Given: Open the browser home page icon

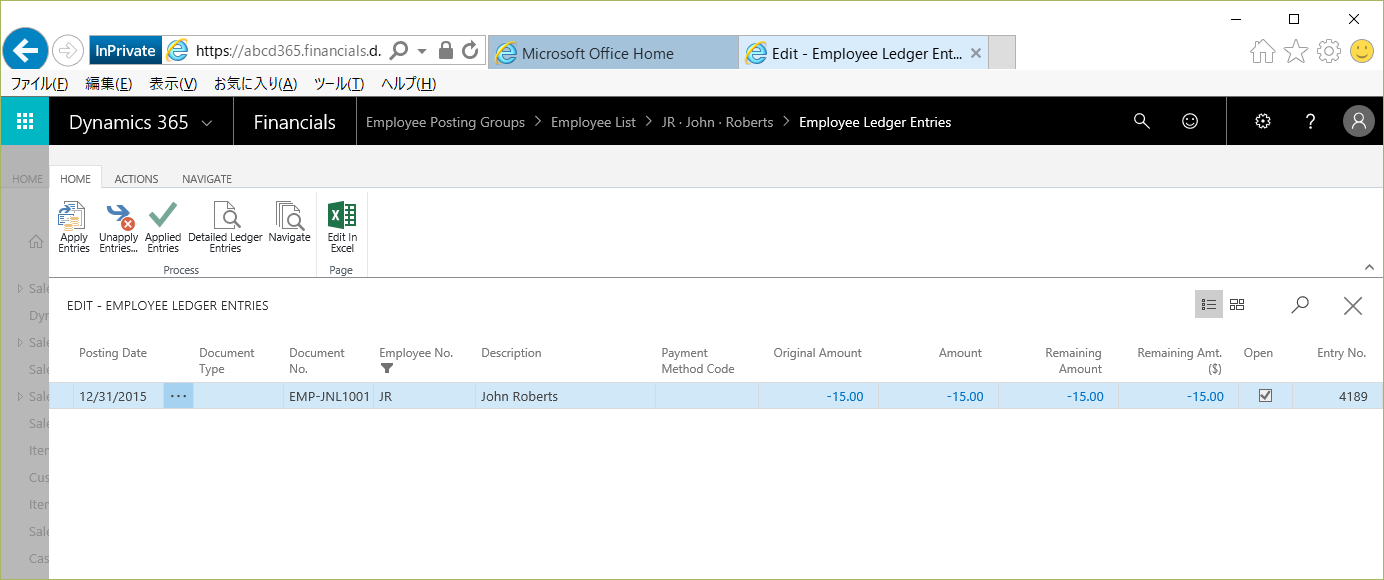Looking at the screenshot, I should coord(1263,51).
